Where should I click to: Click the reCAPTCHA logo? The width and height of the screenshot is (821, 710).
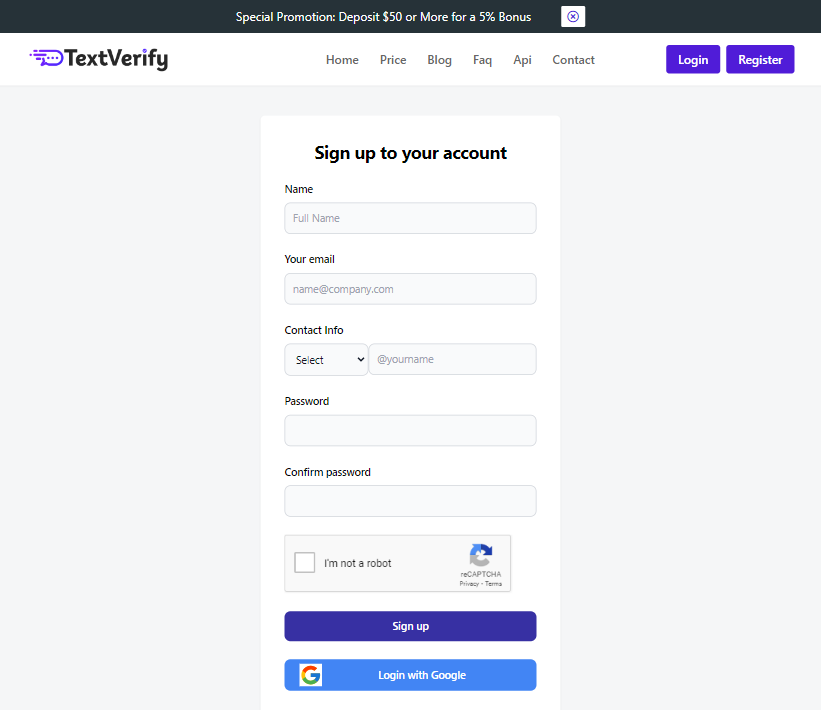[481, 556]
